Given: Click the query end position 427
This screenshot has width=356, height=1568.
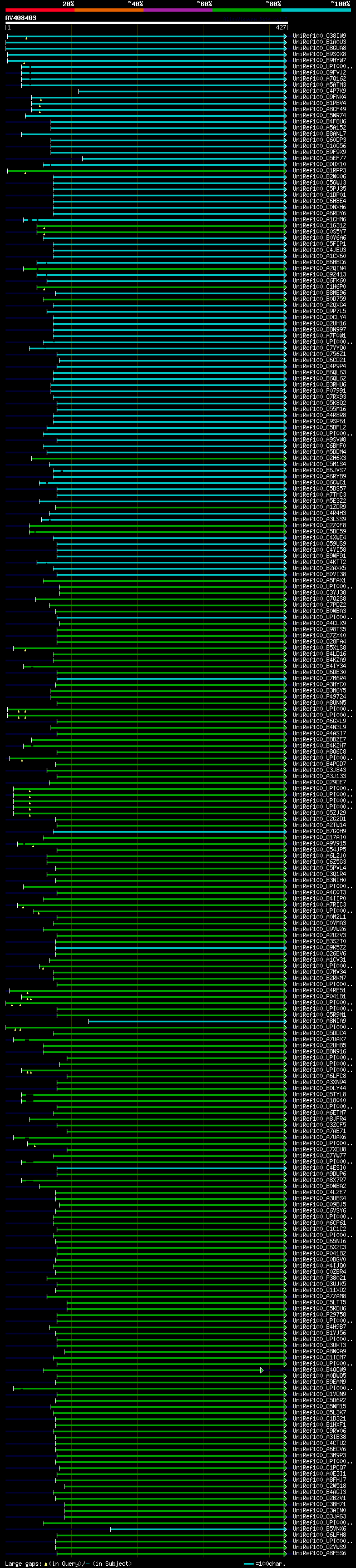Looking at the screenshot, I should pos(280,27).
